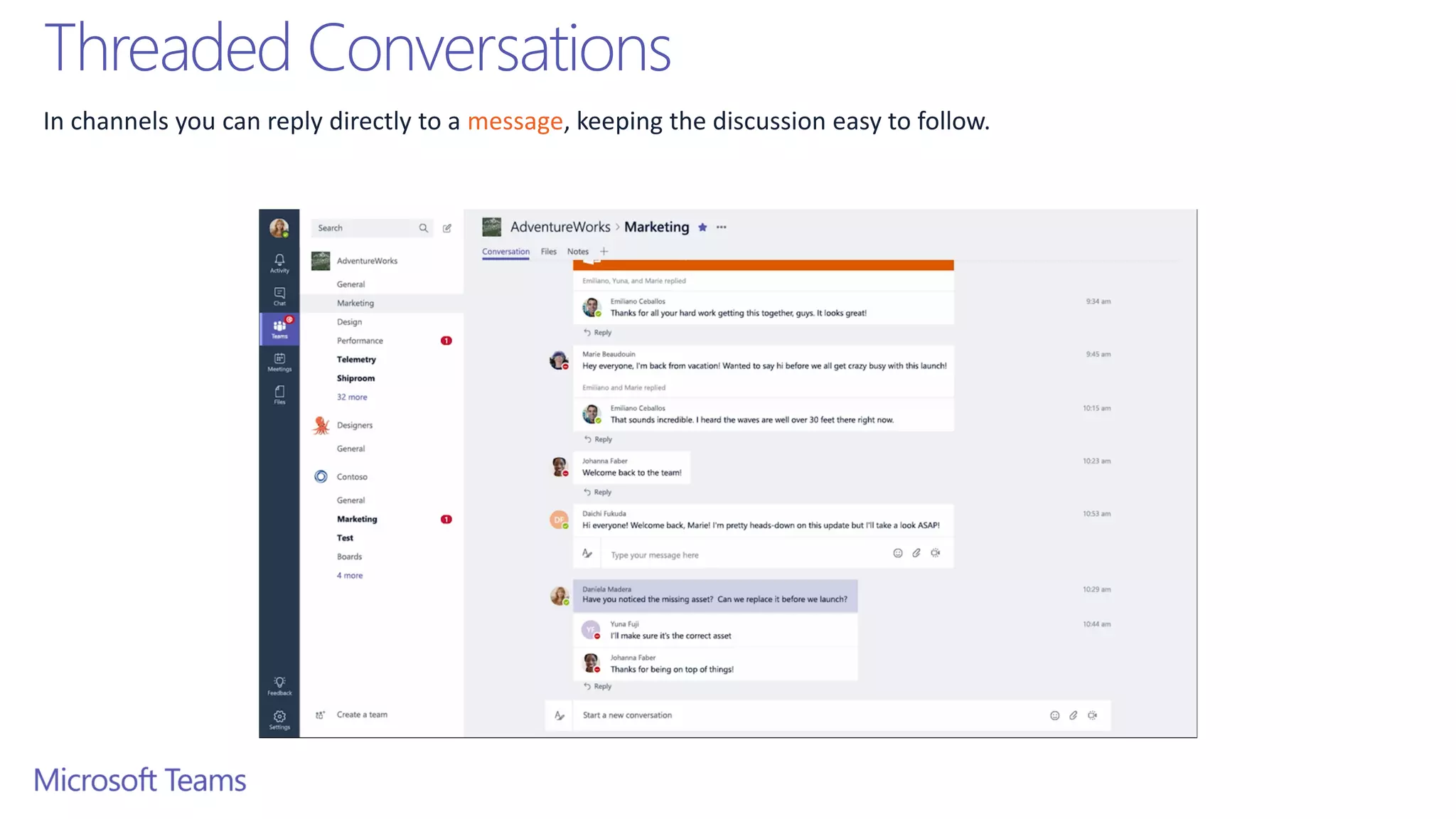
Task: Select the Teams icon in sidebar
Action: tap(279, 329)
